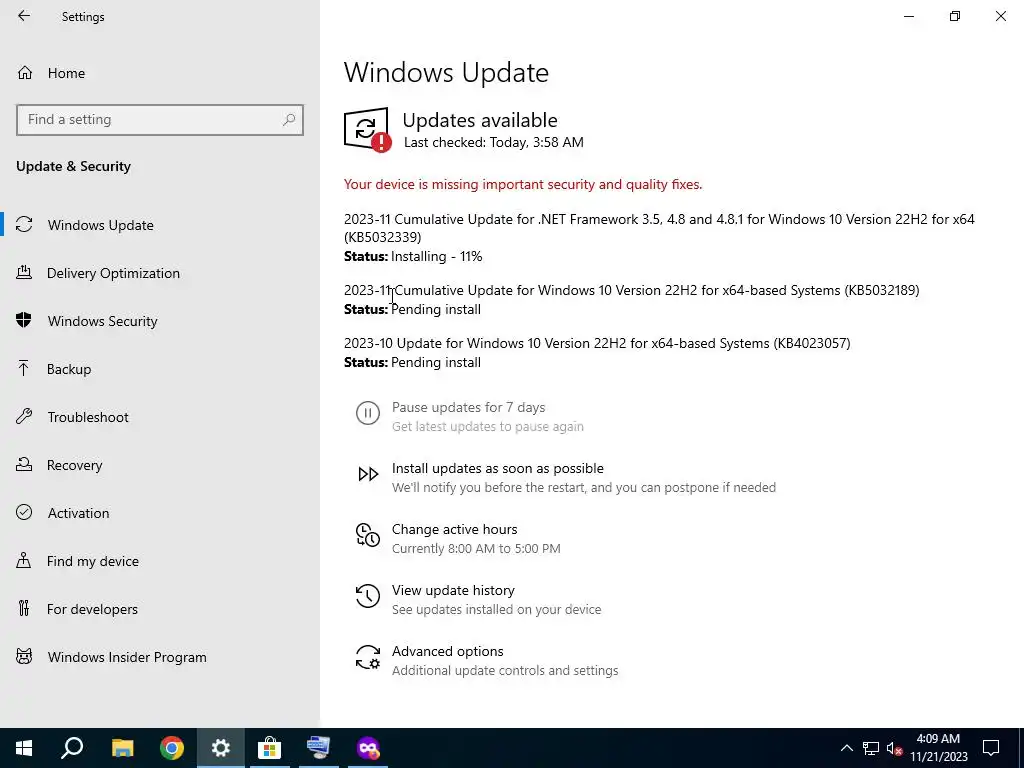
Task: Click the Delivery Optimization icon
Action: pyautogui.click(x=24, y=272)
